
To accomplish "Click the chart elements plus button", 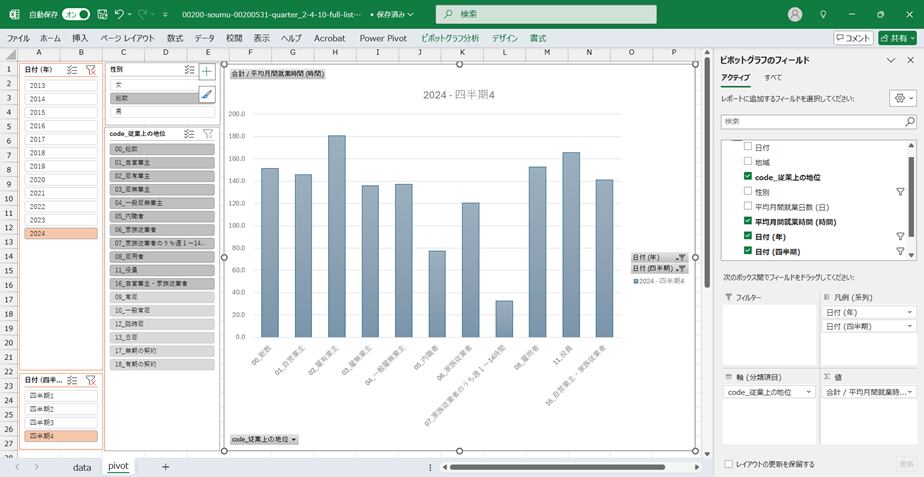I will click(x=206, y=71).
